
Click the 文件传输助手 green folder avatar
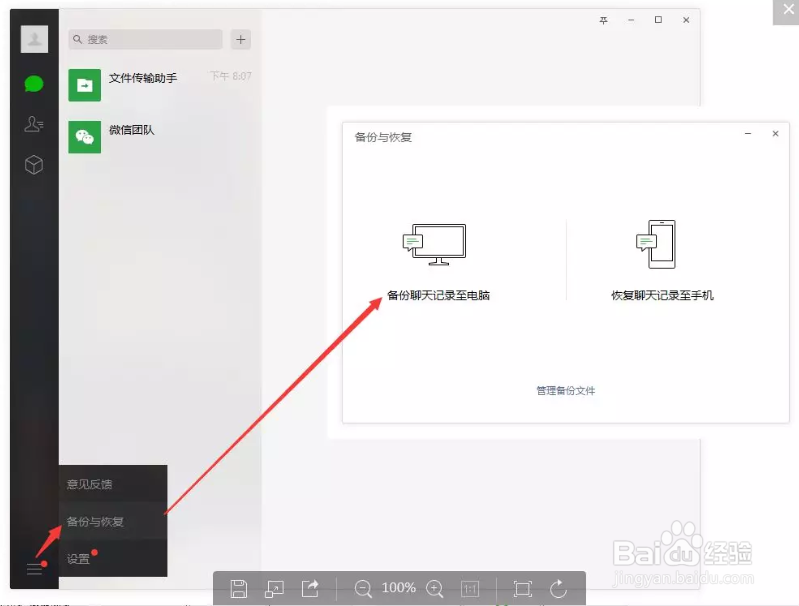[85, 85]
